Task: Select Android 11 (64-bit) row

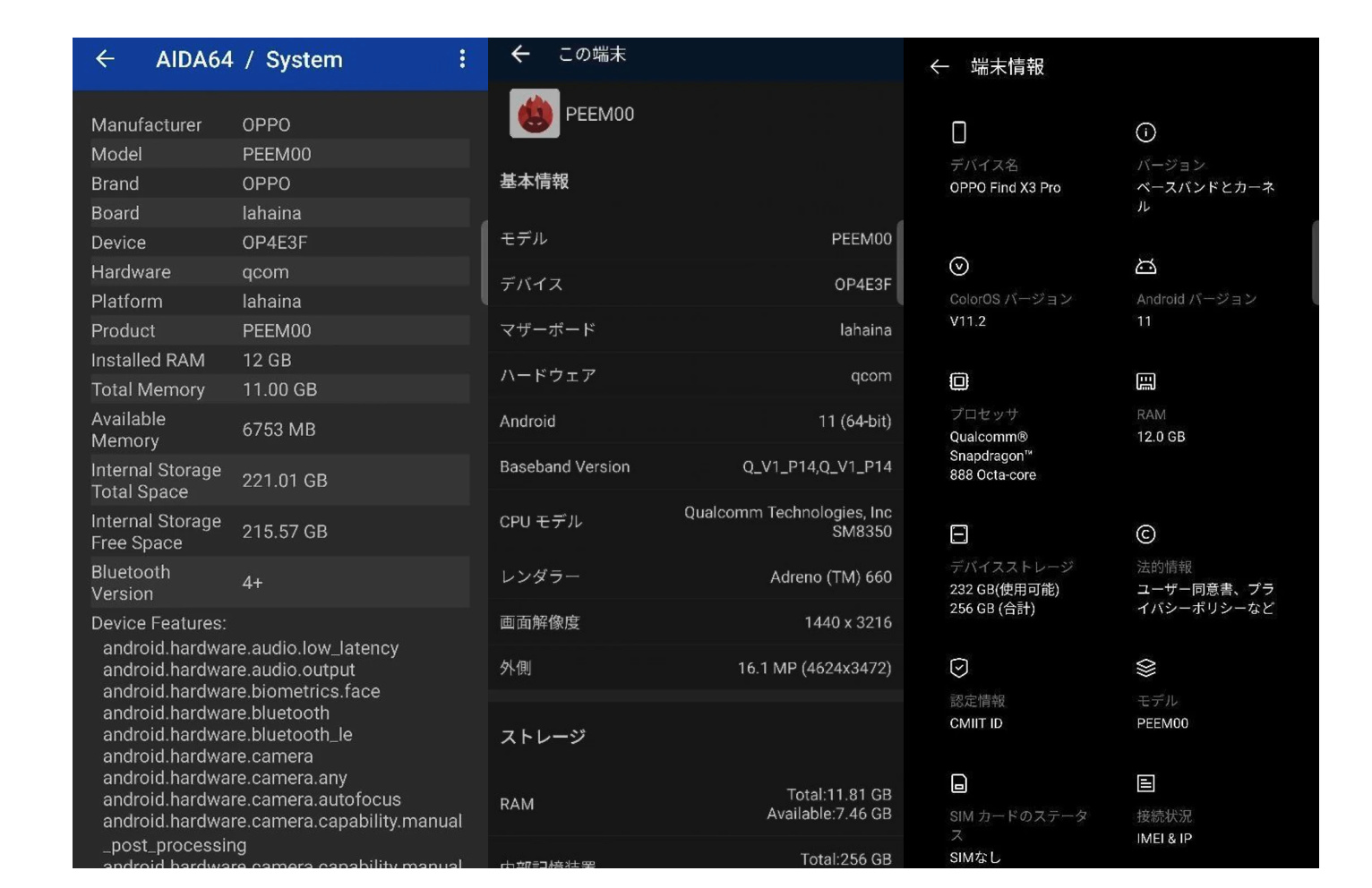Action: [x=695, y=422]
